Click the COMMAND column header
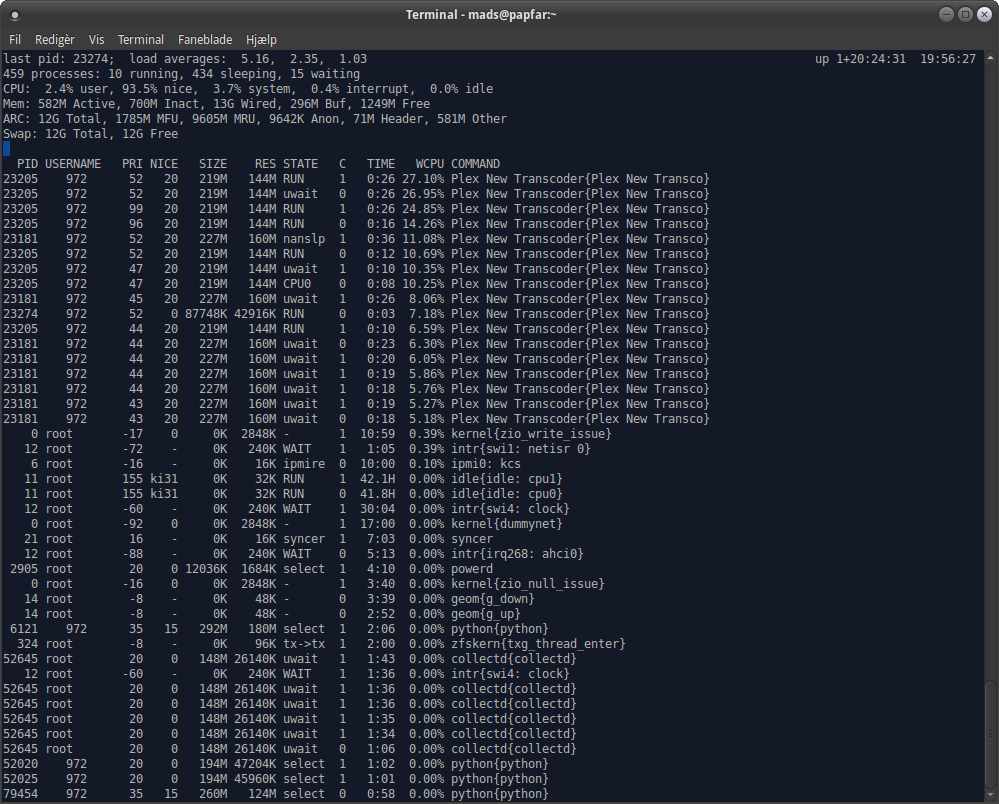999x804 pixels. [x=475, y=164]
